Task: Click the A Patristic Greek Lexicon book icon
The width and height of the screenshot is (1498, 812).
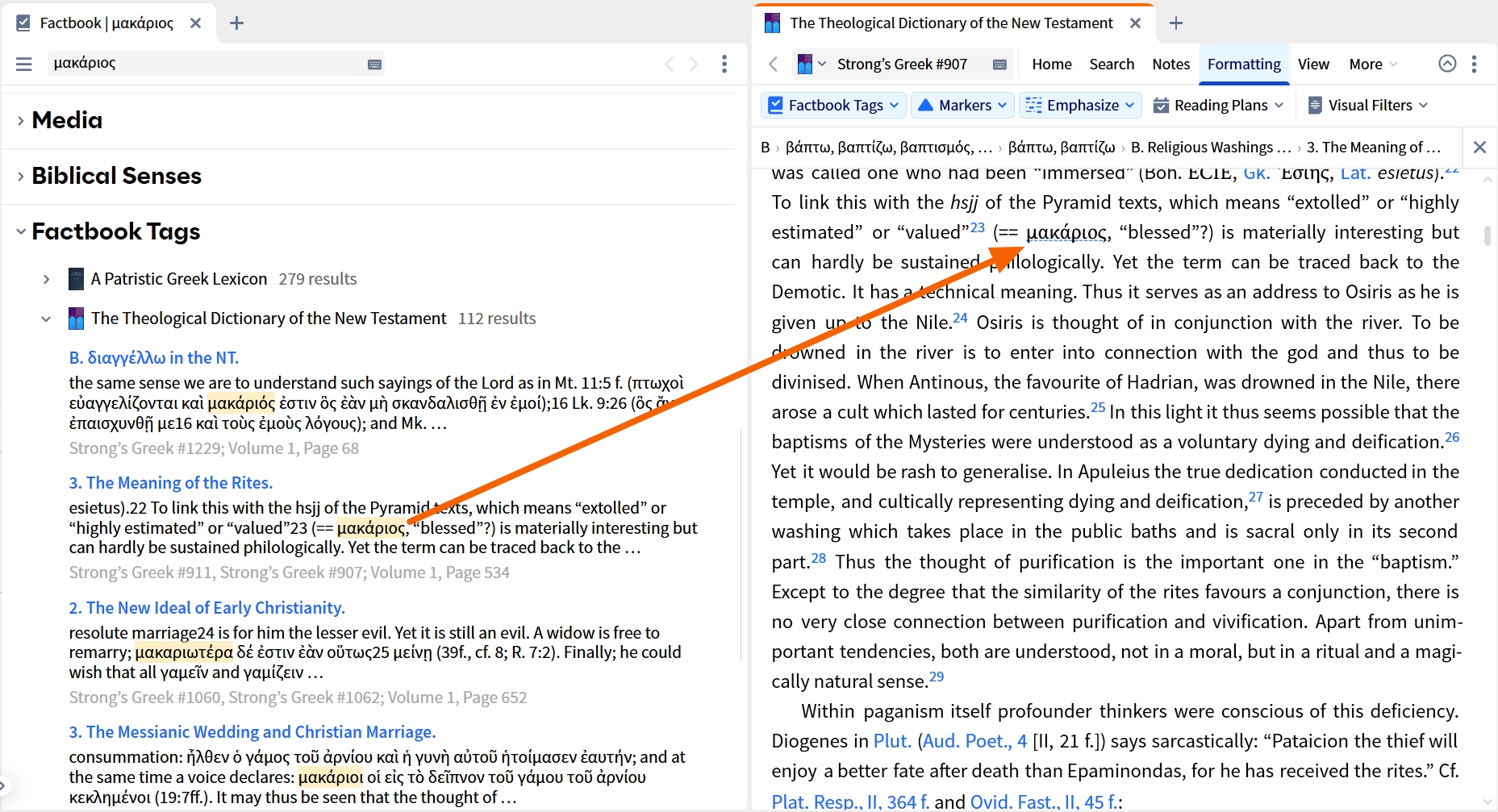Action: tap(76, 279)
